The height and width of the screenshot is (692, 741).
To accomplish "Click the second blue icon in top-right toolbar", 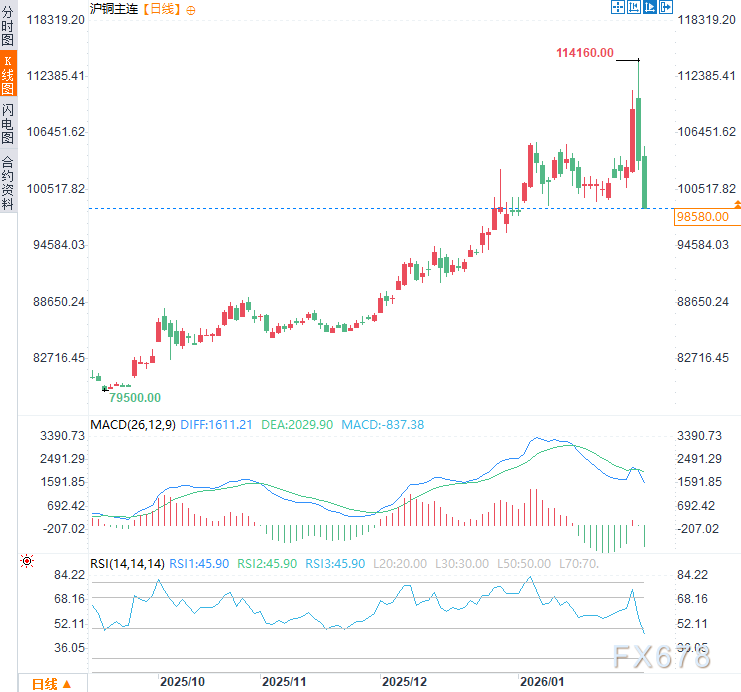I will tap(634, 7).
